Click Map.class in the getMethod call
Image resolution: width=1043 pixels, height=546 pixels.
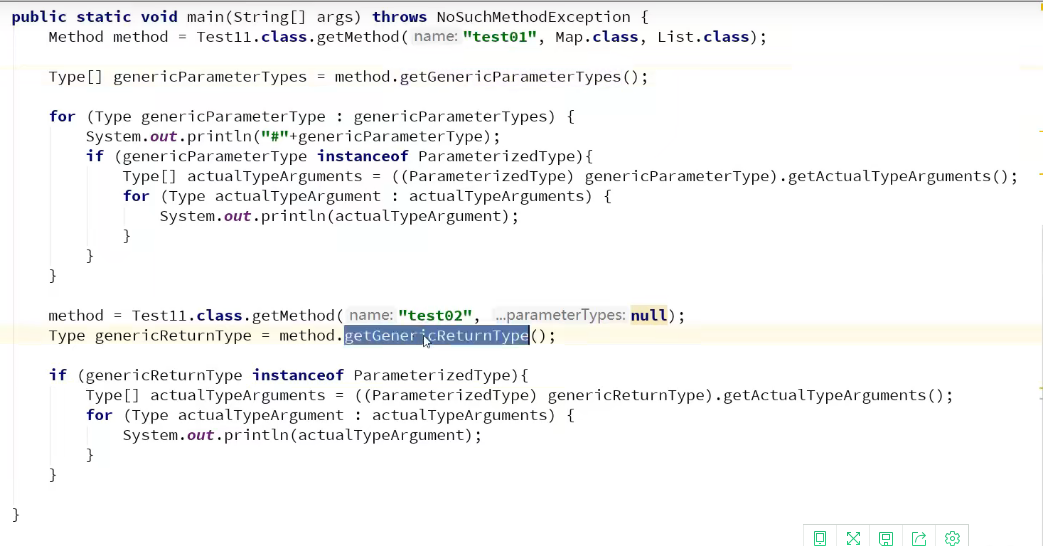click(597, 37)
